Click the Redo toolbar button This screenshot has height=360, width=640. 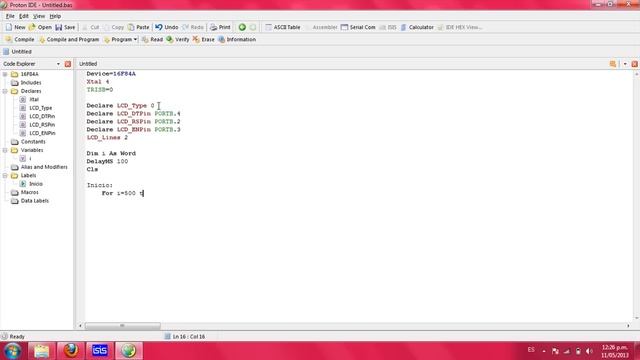point(193,27)
